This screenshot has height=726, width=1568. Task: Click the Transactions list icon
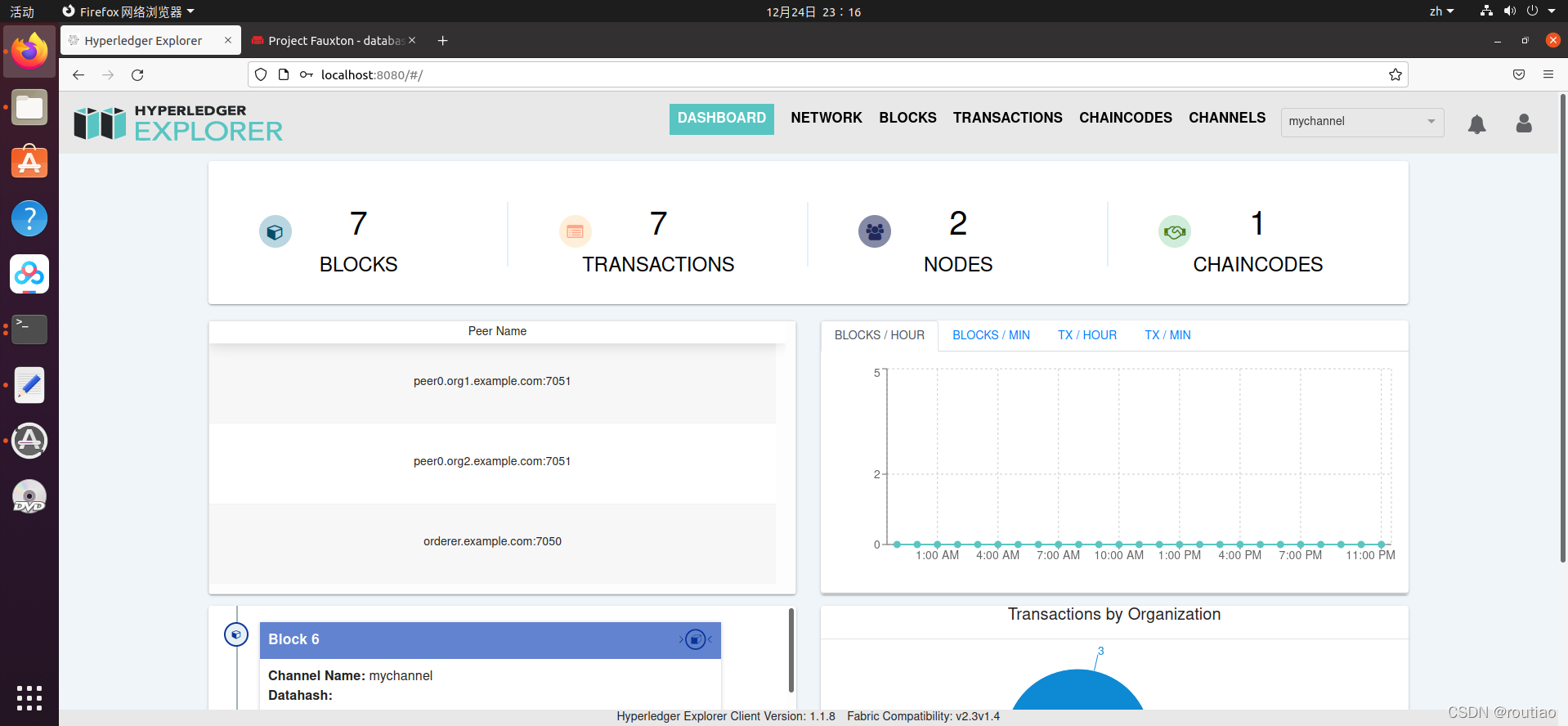576,231
